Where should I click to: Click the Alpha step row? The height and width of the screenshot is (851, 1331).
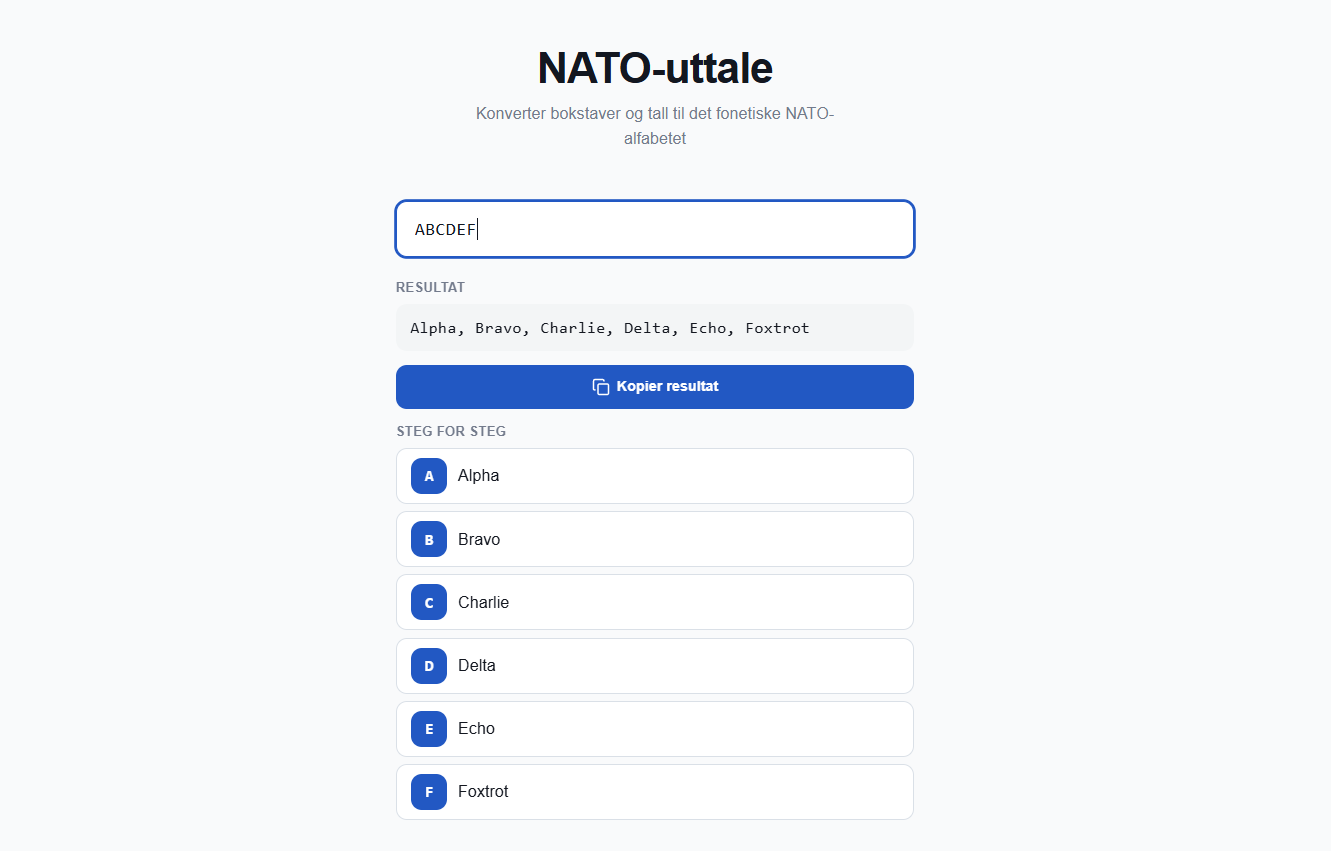655,476
